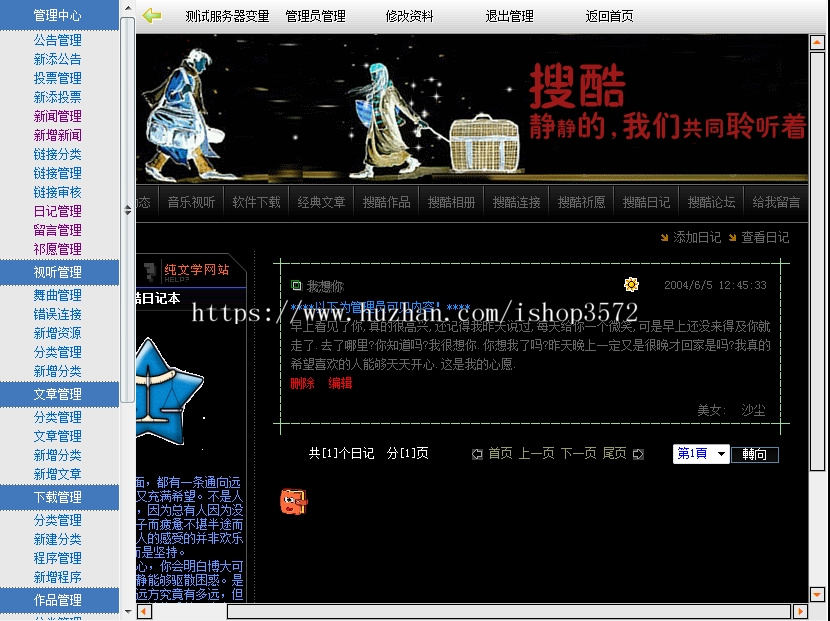This screenshot has width=830, height=621.
Task: Click the arrow icon beside 添加日记
Action: (x=664, y=238)
